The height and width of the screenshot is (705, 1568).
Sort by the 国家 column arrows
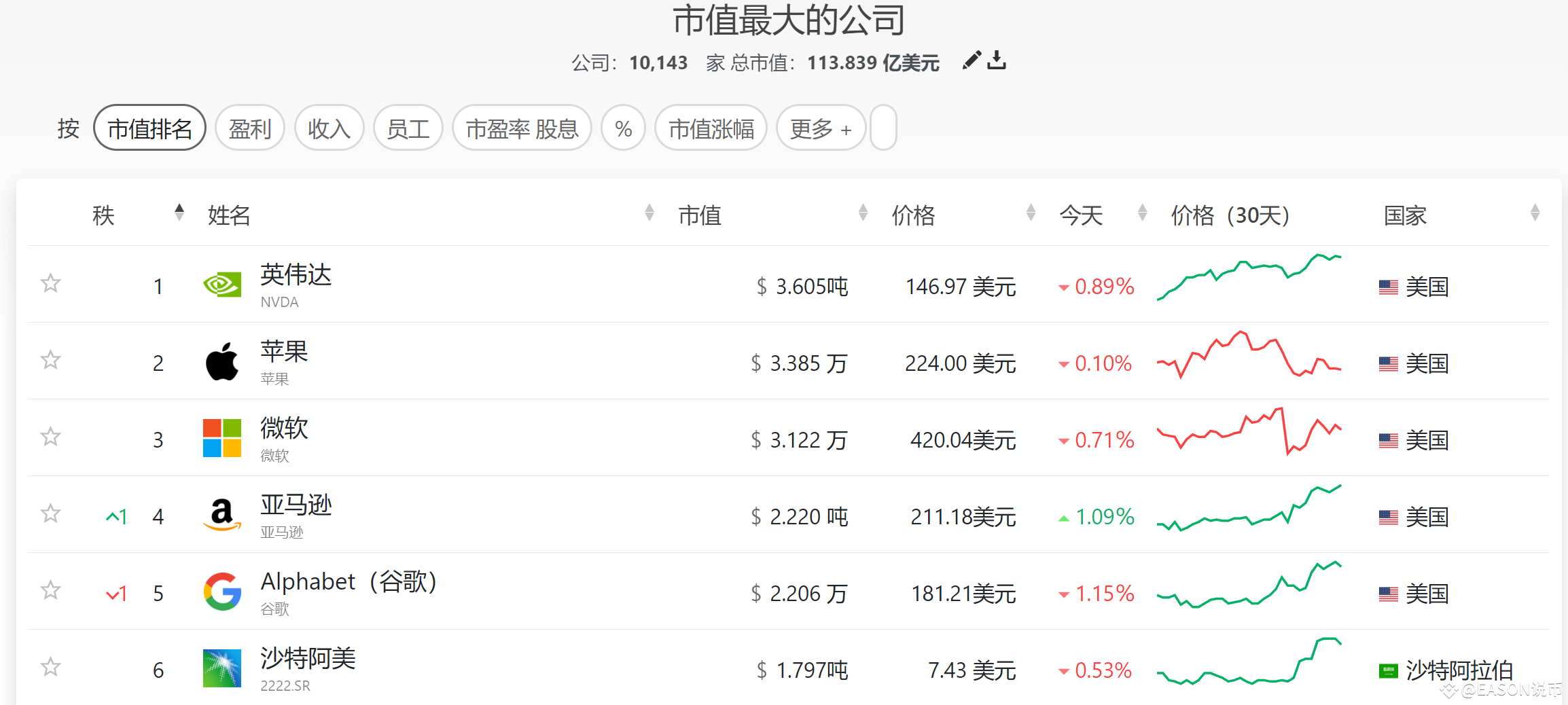coord(1535,213)
